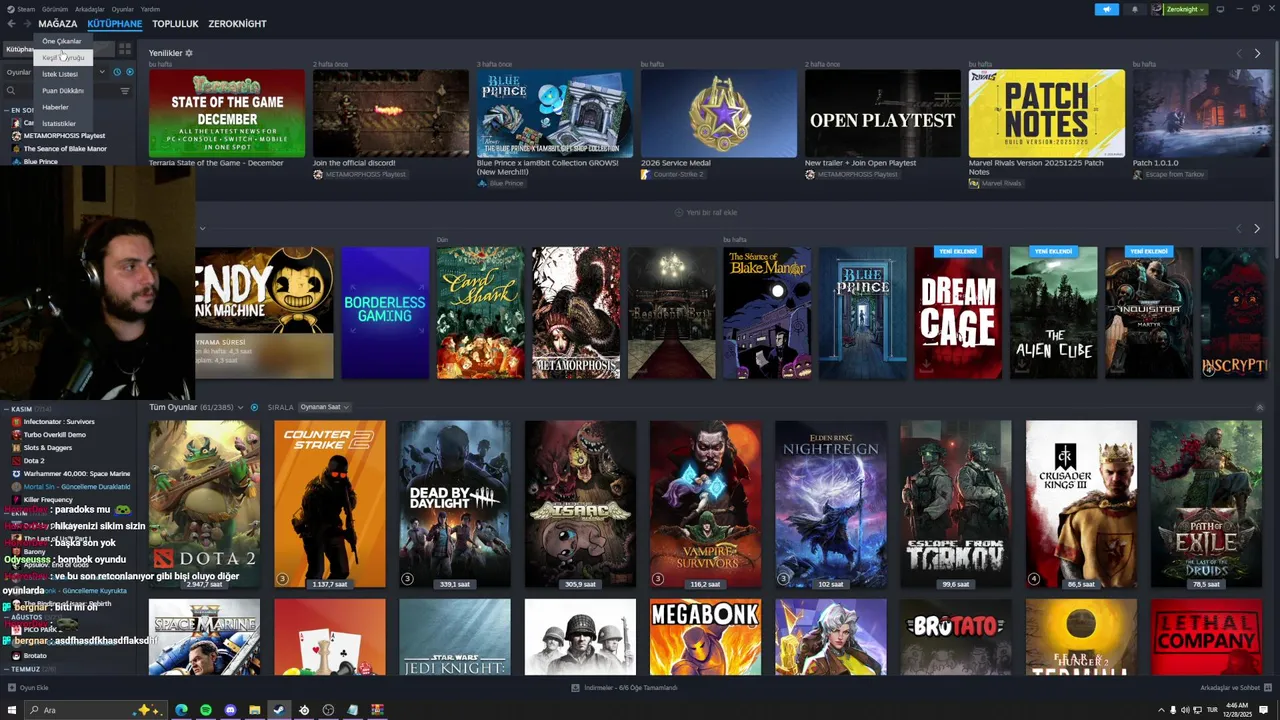Open the Oynanan Saat sort dropdown
1280x720 pixels.
(325, 407)
